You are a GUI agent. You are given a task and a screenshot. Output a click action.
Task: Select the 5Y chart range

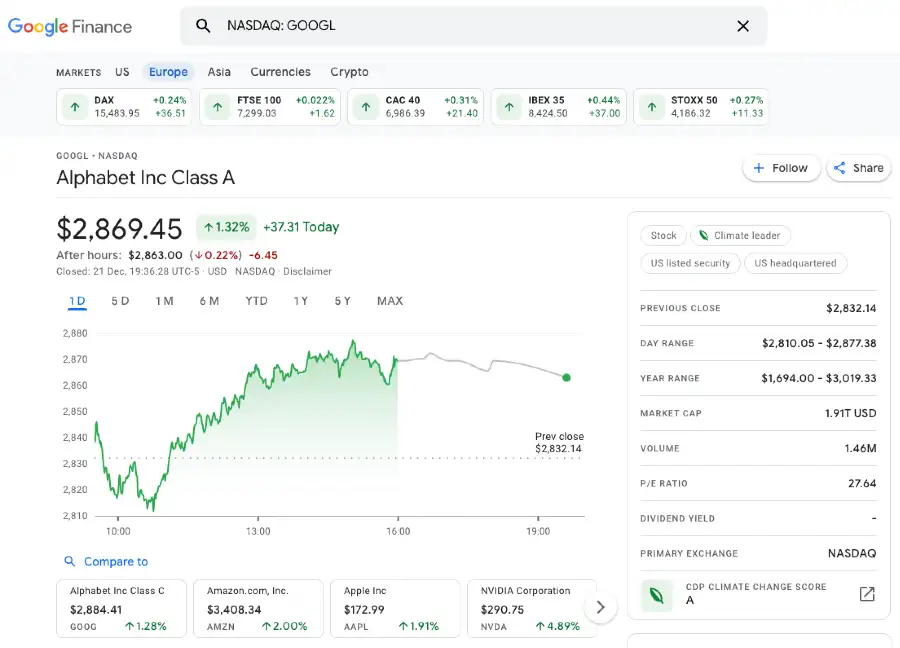[x=342, y=301]
